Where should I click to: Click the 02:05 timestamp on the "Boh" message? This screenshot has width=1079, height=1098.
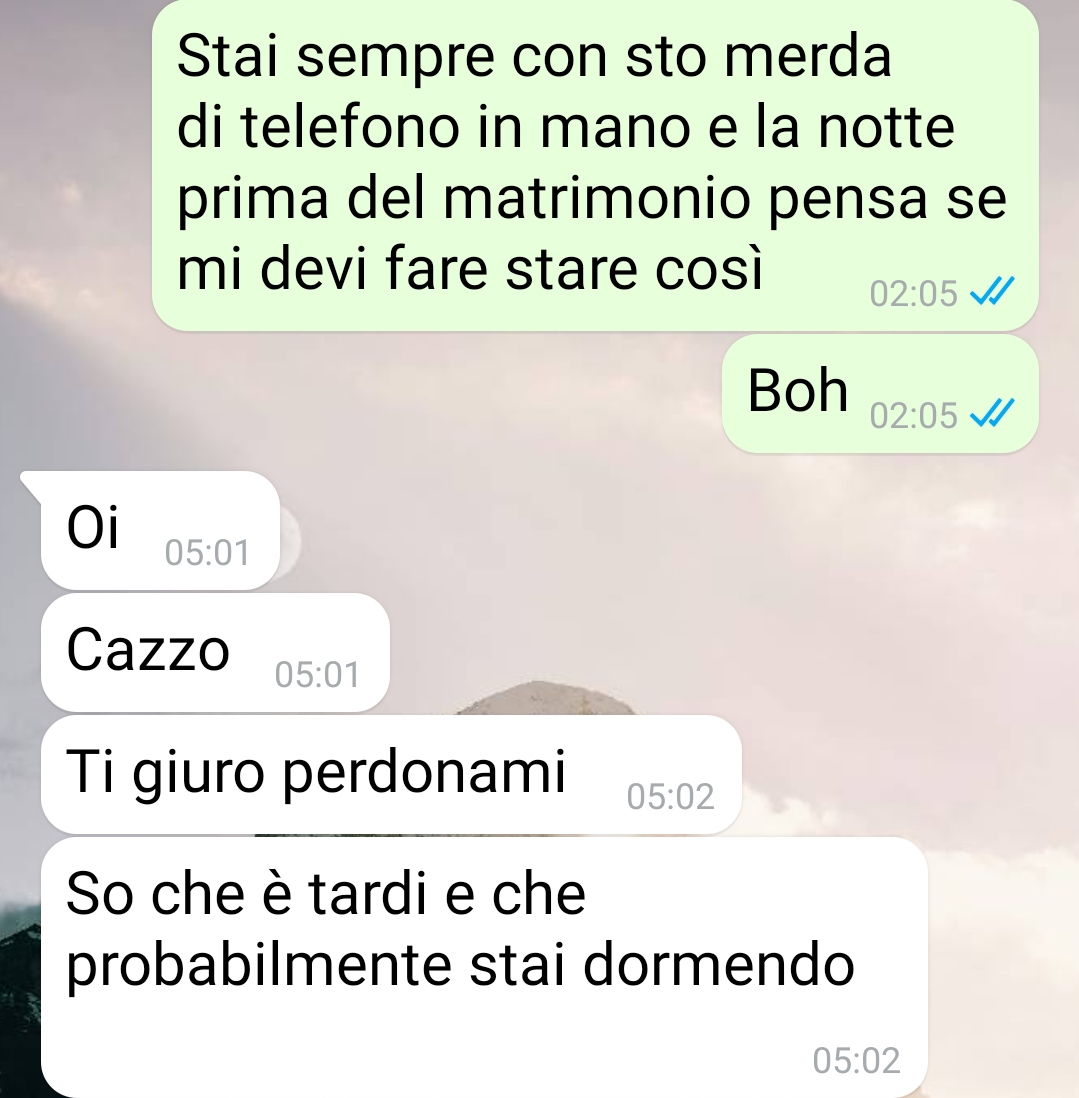(x=913, y=415)
